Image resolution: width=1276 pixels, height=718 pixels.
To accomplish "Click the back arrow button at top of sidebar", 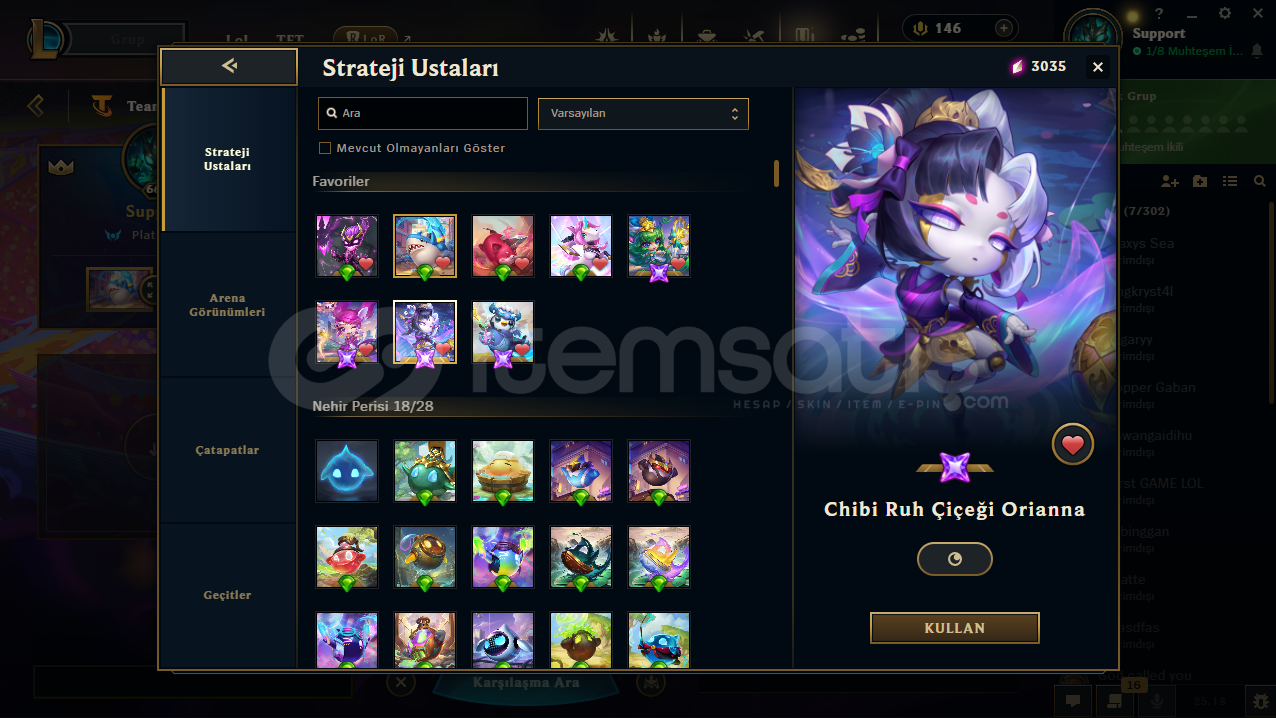I will pos(229,66).
